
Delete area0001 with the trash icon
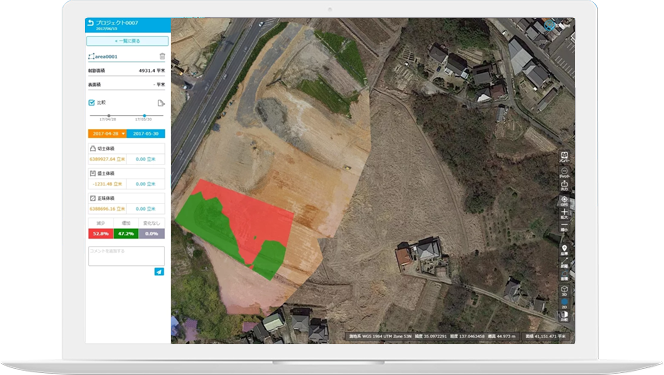(x=162, y=56)
